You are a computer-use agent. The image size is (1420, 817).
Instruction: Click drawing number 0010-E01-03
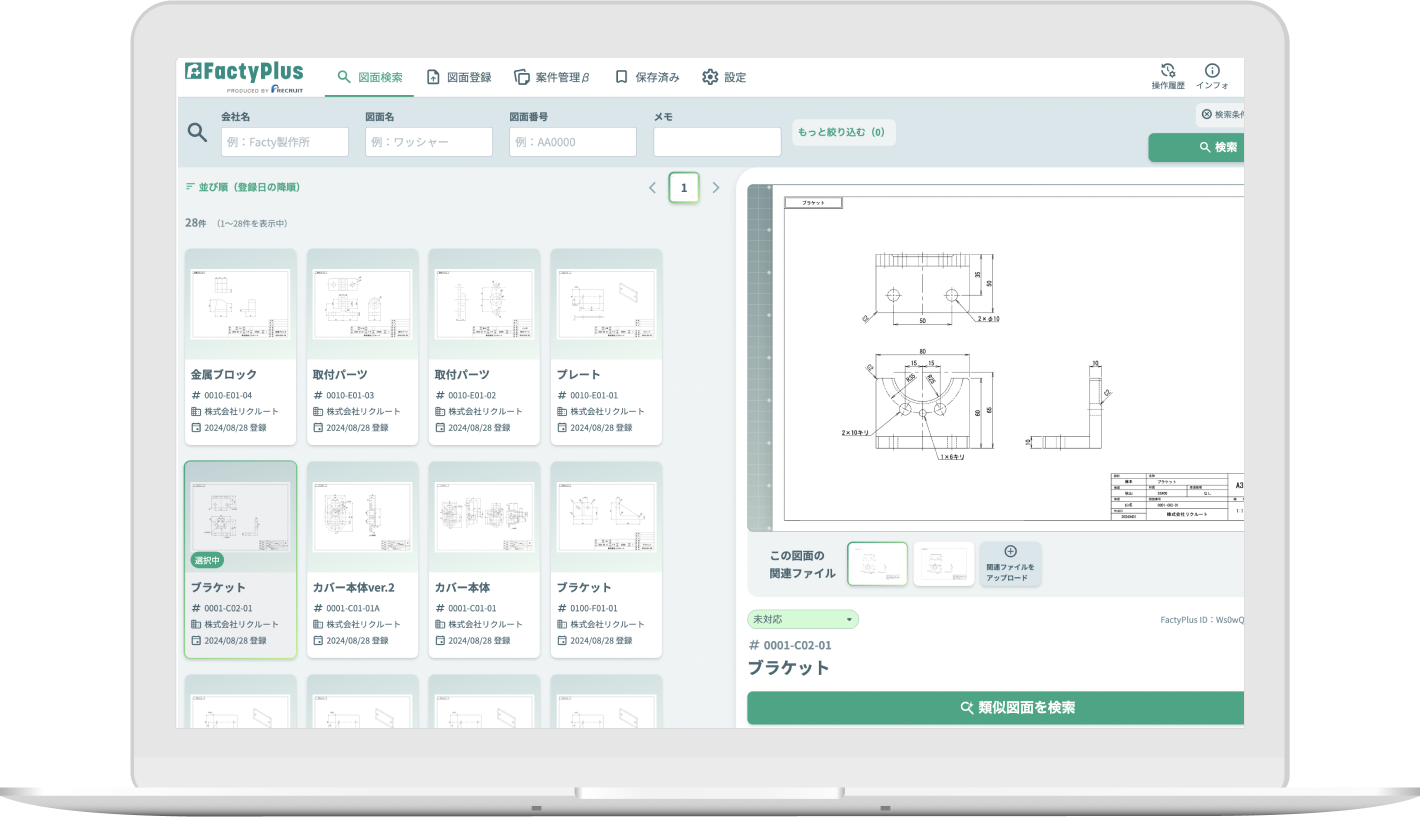click(350, 395)
